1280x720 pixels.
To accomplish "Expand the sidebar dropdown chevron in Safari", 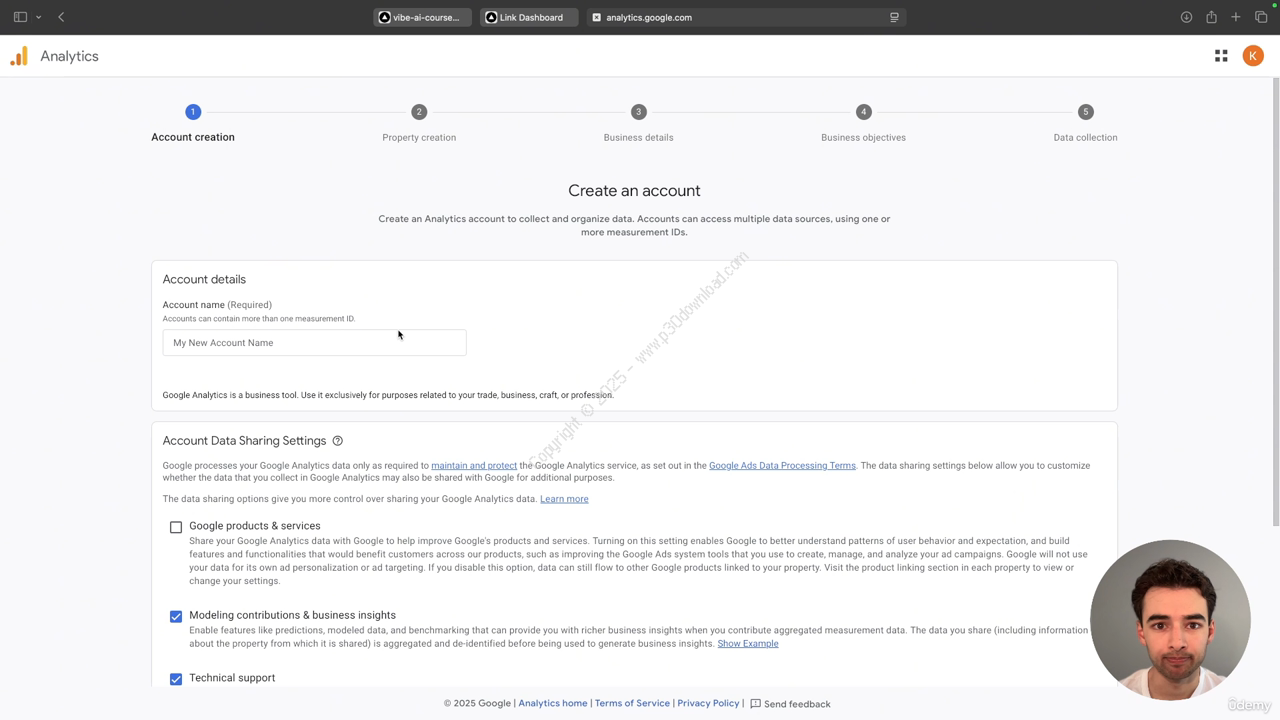I will 38,17.
